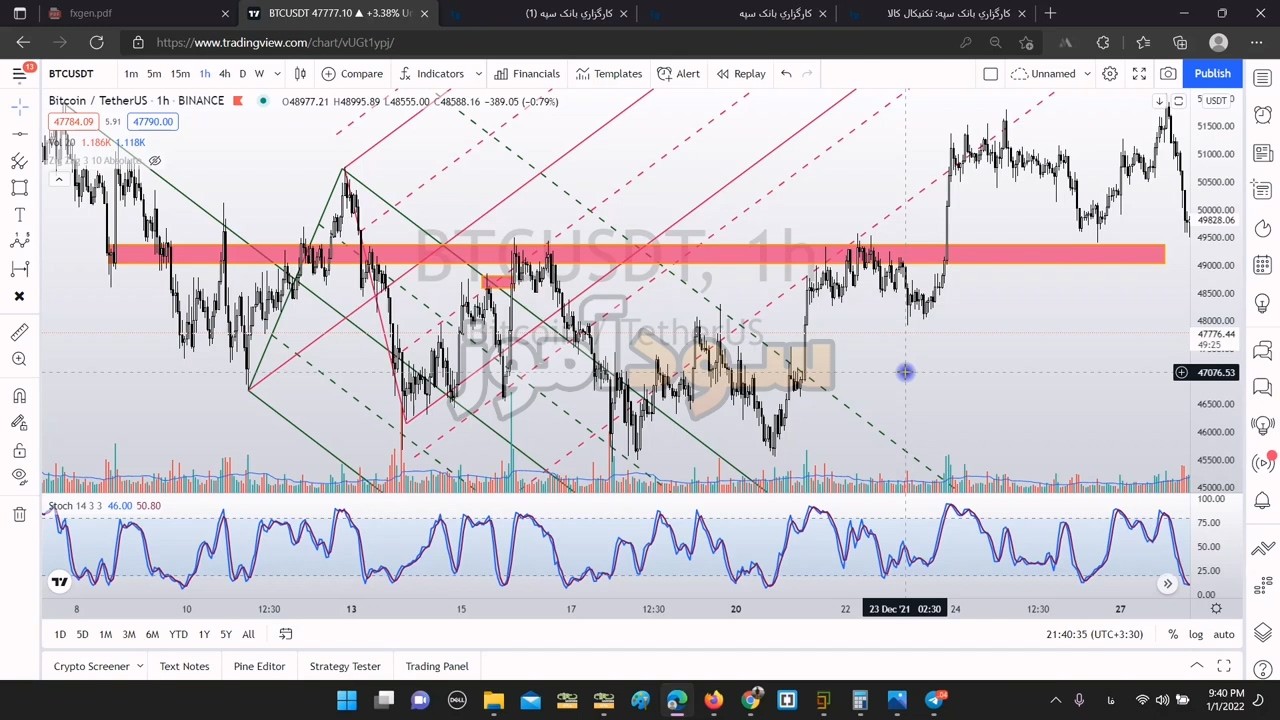
Task: Open the Unnamed layout dropdown
Action: point(1050,73)
